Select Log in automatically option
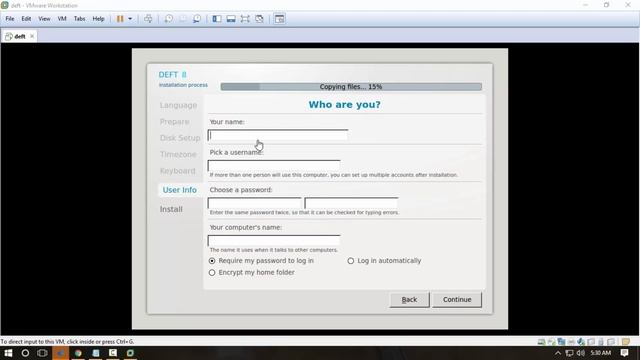This screenshot has width=640, height=360. 351,261
